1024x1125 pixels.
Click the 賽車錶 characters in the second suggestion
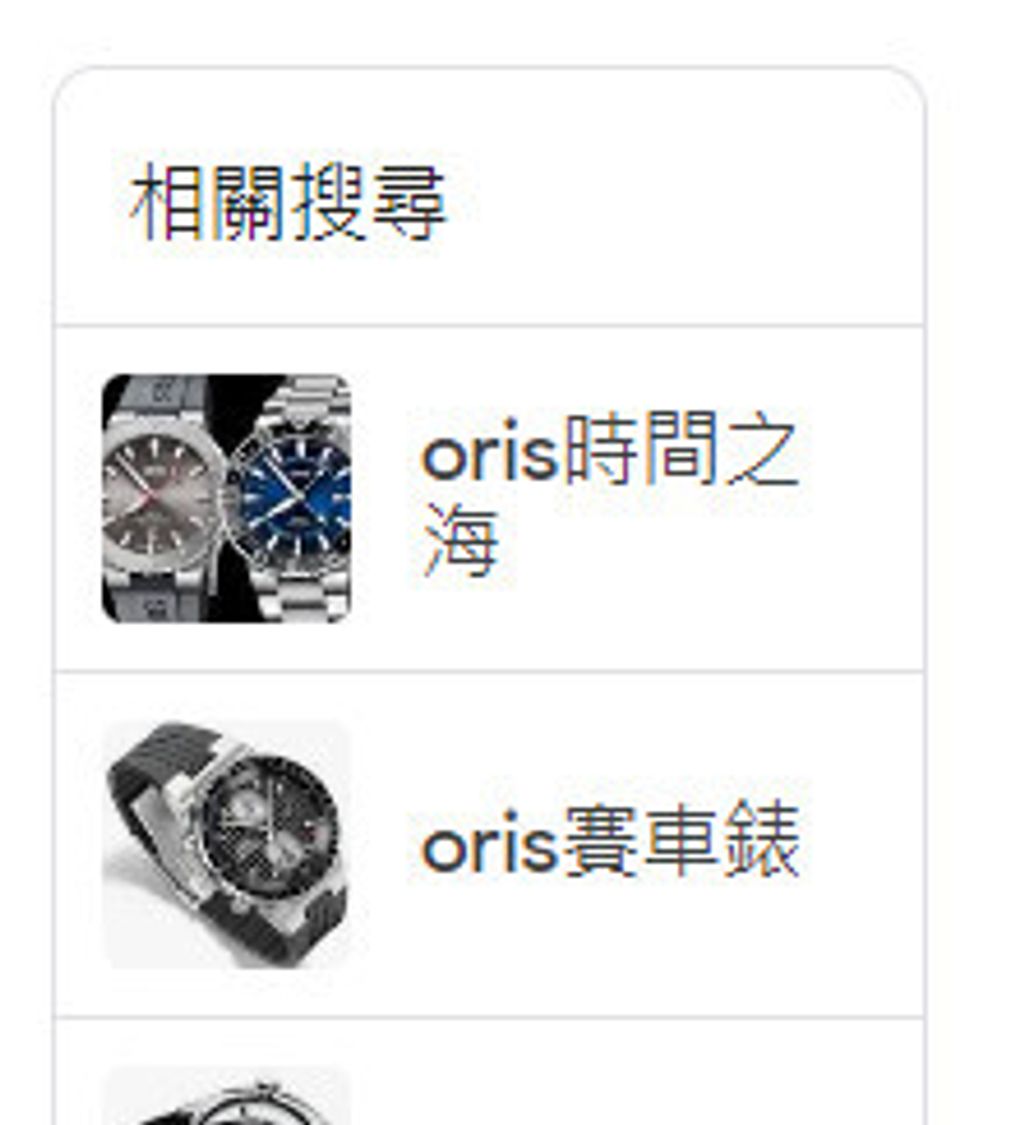tap(680, 841)
